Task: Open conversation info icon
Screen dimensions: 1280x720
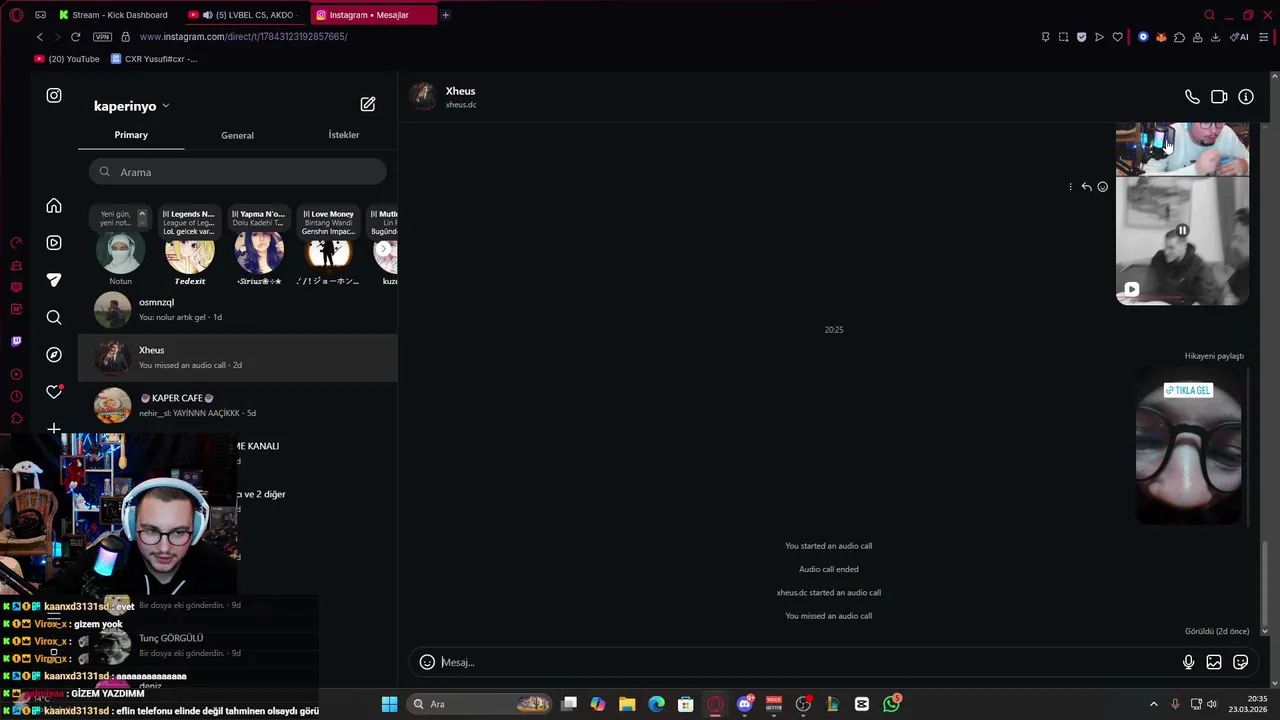Action: click(x=1246, y=97)
